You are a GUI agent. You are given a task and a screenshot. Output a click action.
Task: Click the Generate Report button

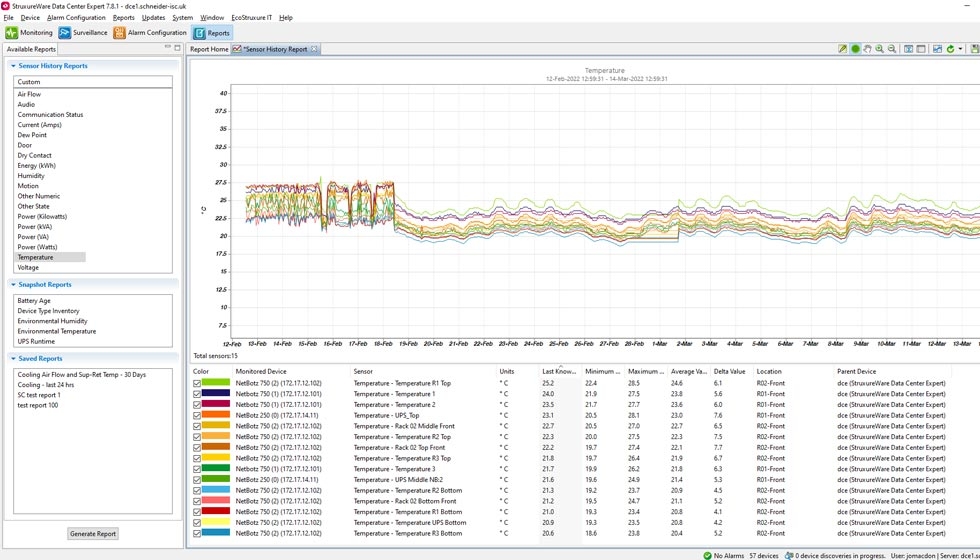[x=93, y=534]
